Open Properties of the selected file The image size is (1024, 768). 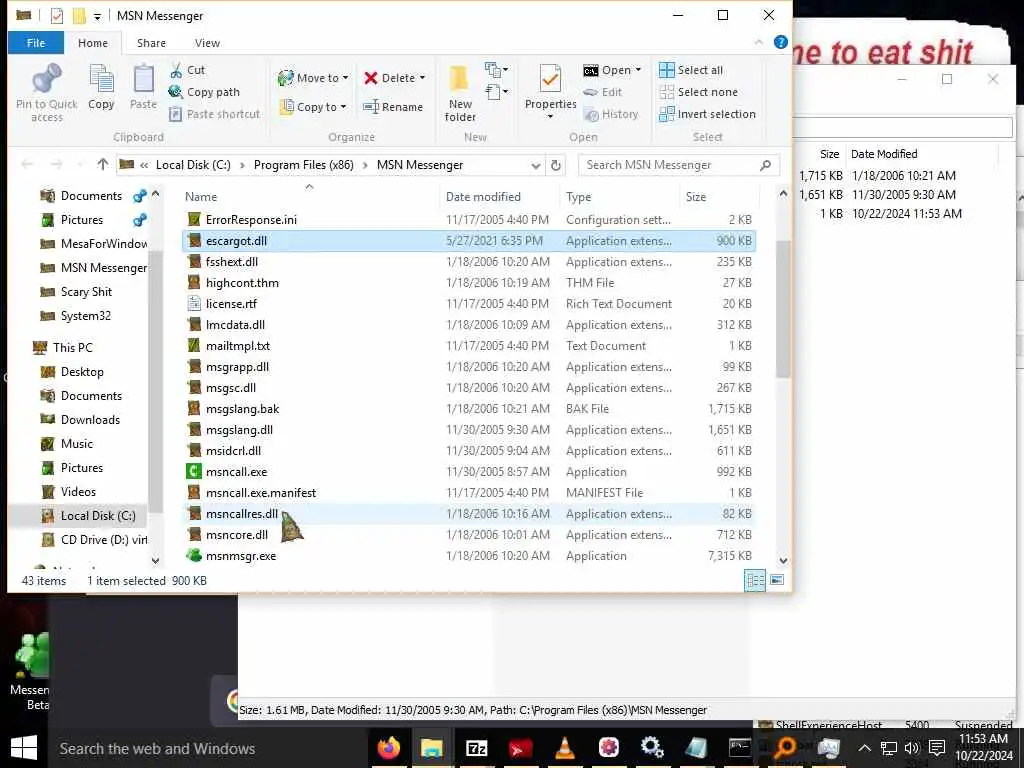(x=551, y=90)
